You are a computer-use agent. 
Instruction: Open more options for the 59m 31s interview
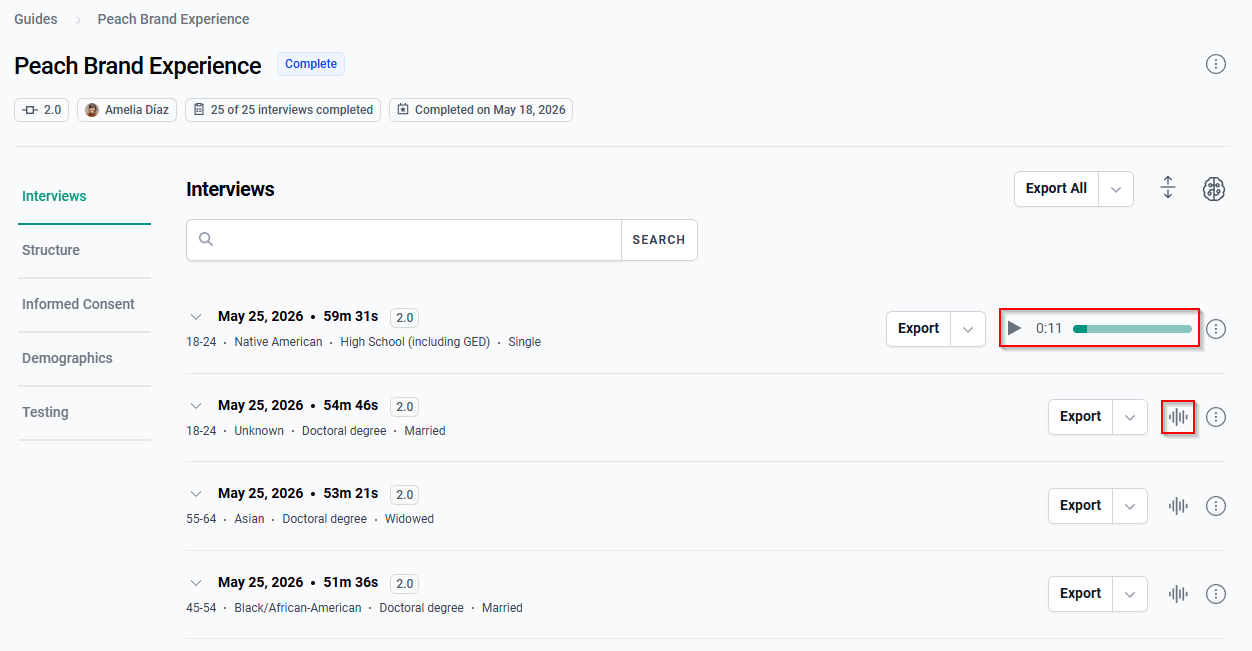click(x=1216, y=328)
